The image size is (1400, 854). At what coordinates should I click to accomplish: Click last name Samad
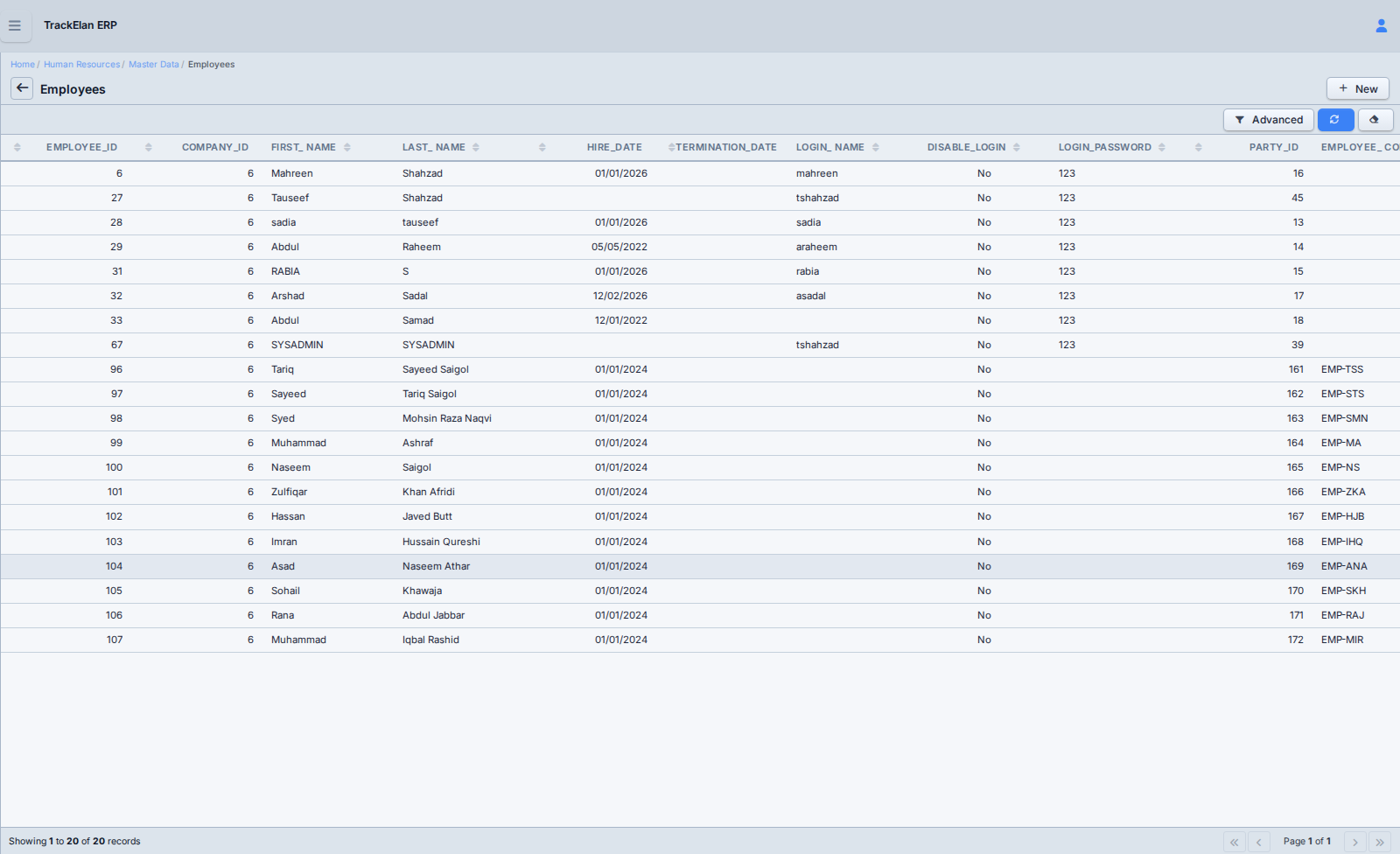pyautogui.click(x=418, y=320)
